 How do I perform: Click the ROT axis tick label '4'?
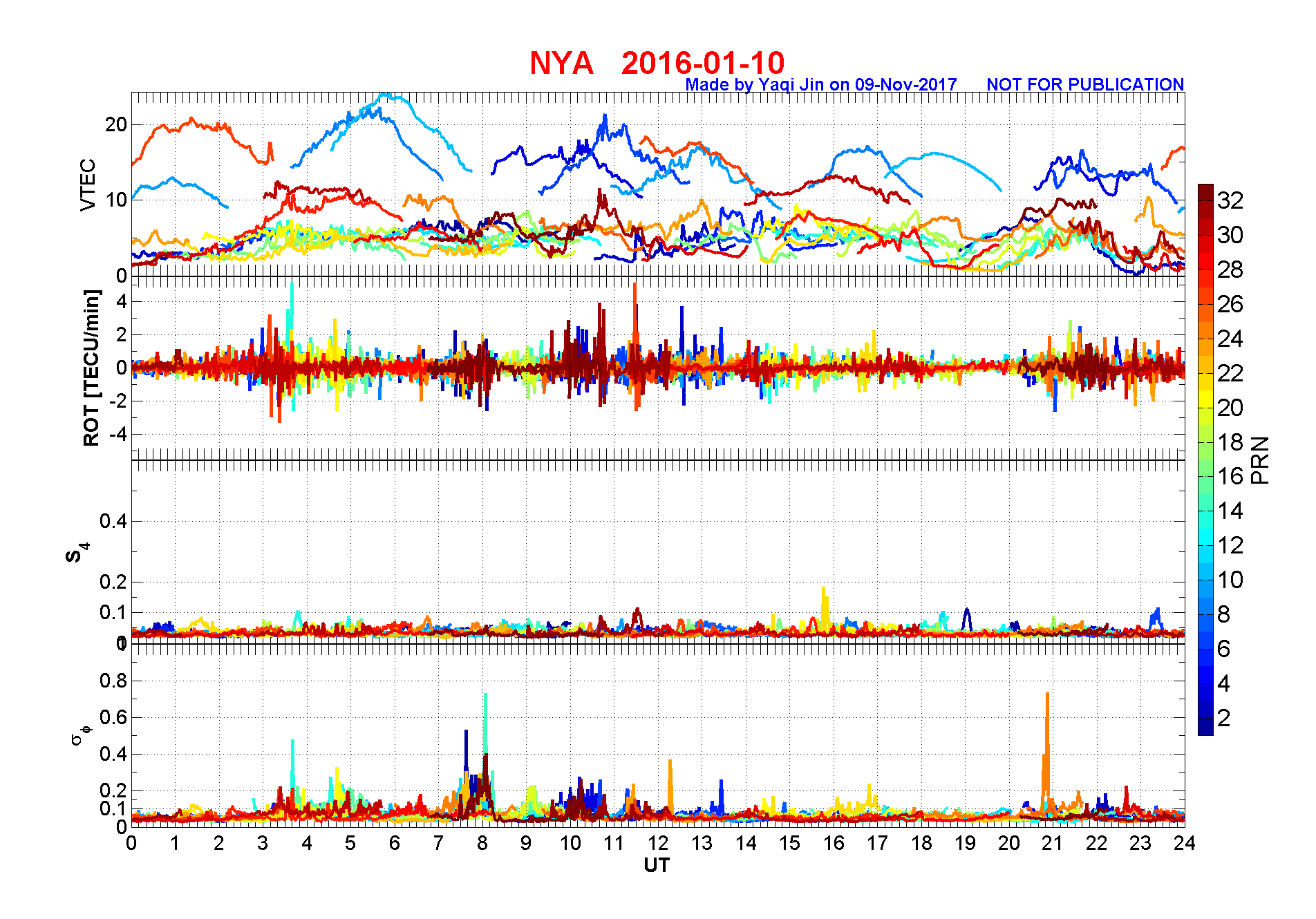point(122,301)
